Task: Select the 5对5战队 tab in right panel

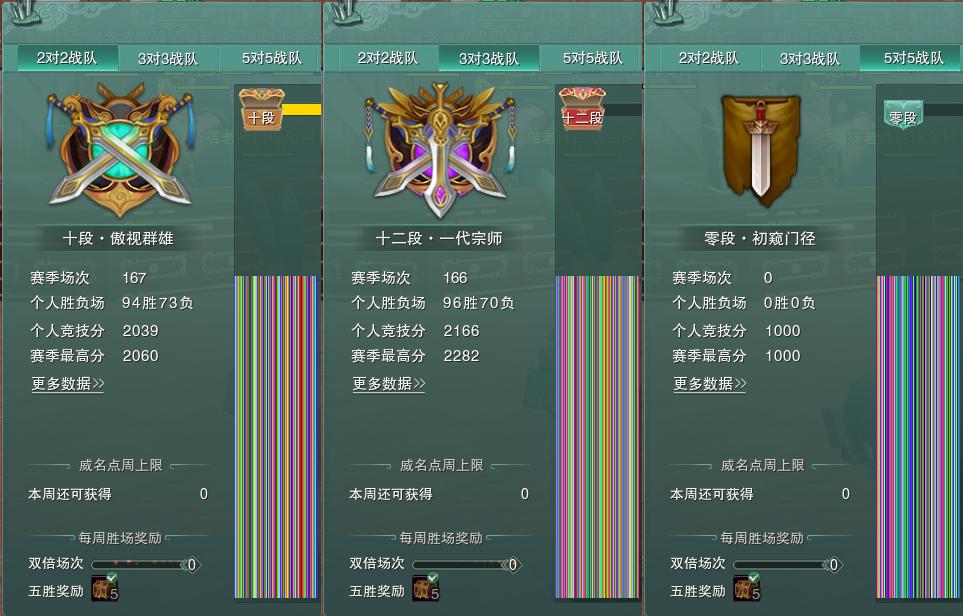Action: 913,58
